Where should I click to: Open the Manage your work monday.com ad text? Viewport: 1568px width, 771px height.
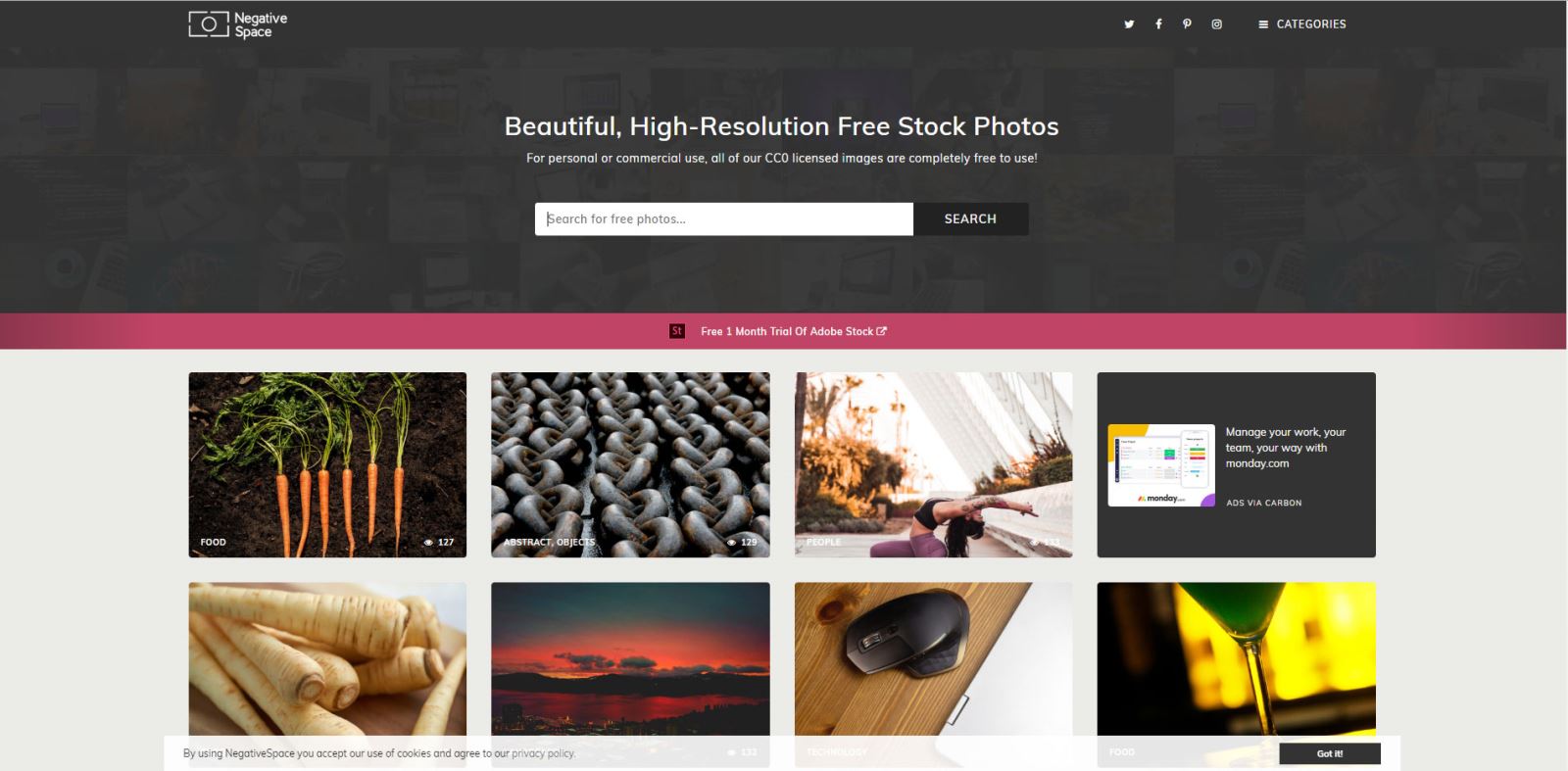tap(1286, 448)
